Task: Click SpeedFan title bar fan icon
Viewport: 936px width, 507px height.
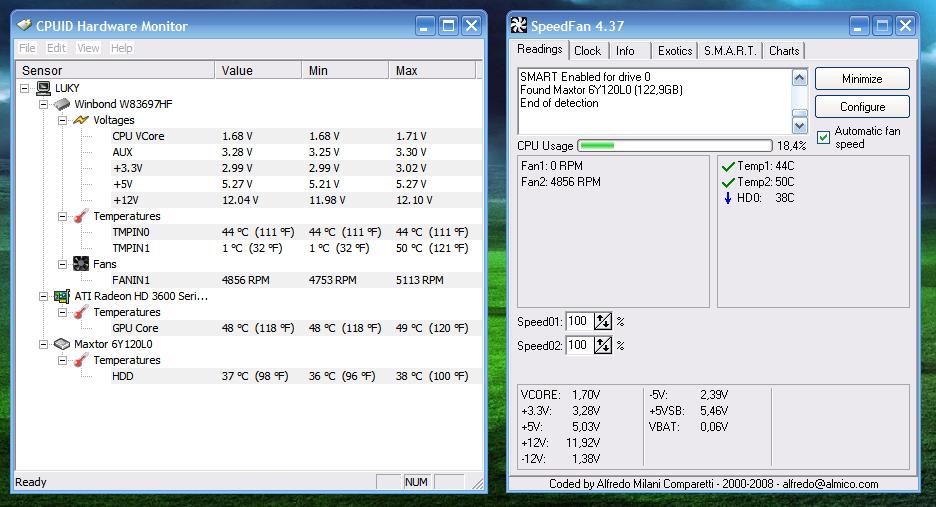Action: (x=519, y=25)
